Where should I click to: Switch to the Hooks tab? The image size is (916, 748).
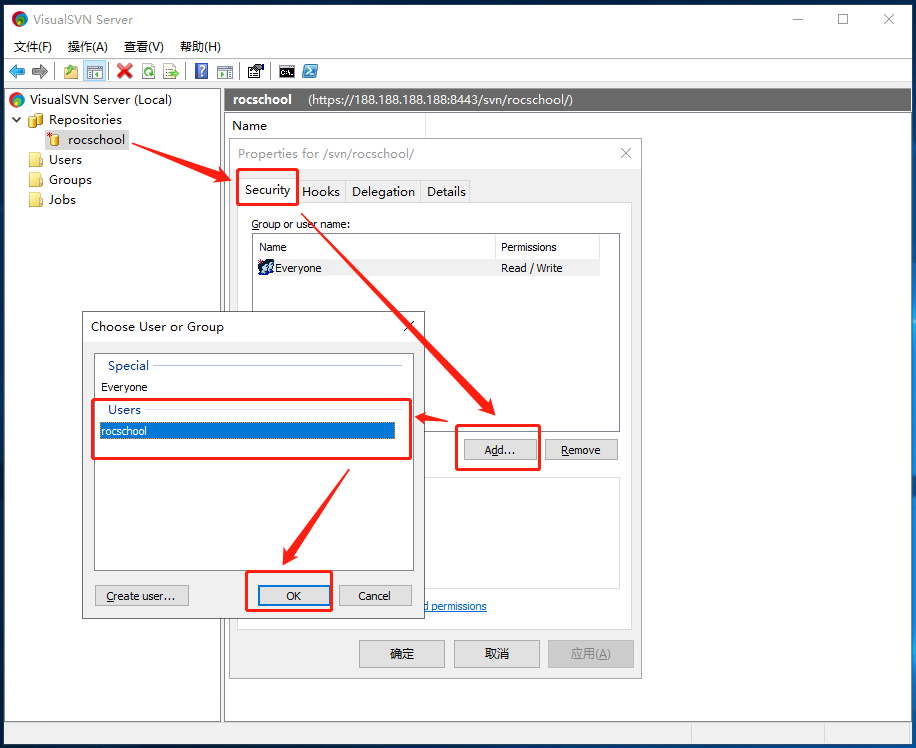tap(321, 192)
